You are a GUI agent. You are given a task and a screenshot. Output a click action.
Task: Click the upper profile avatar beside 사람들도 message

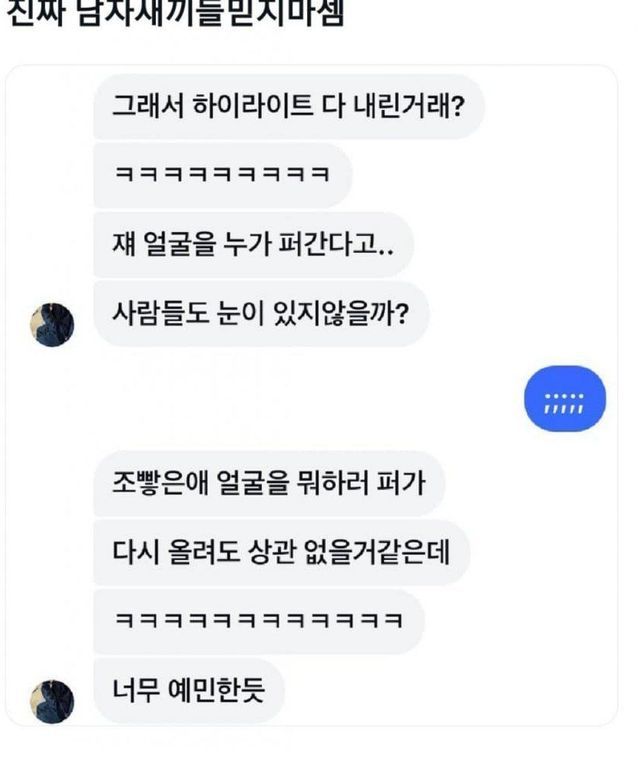pyautogui.click(x=53, y=325)
